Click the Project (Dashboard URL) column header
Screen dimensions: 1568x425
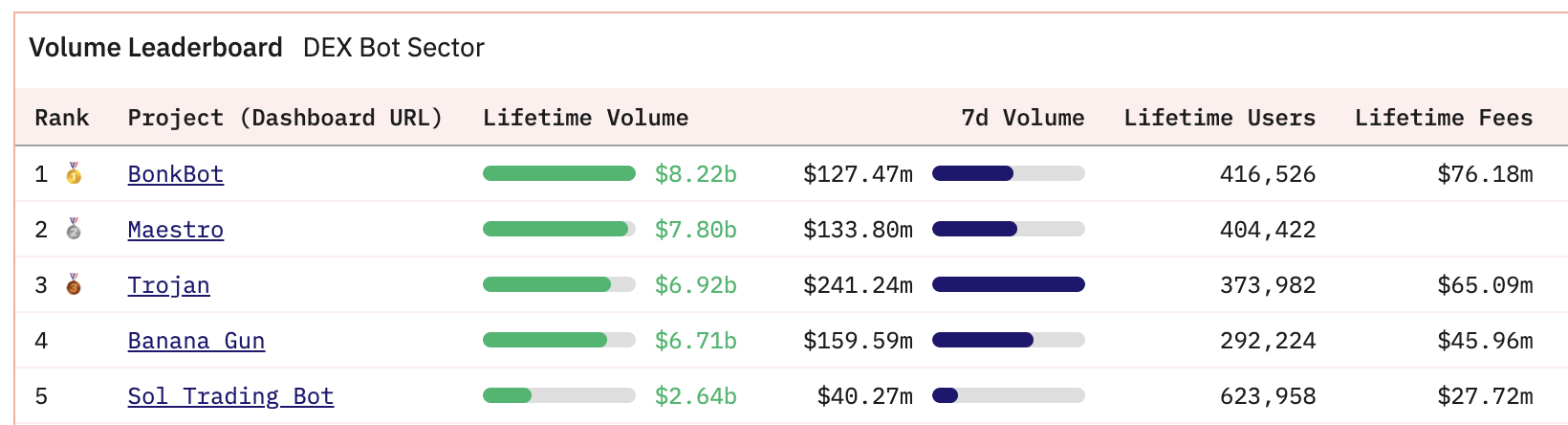[x=285, y=118]
